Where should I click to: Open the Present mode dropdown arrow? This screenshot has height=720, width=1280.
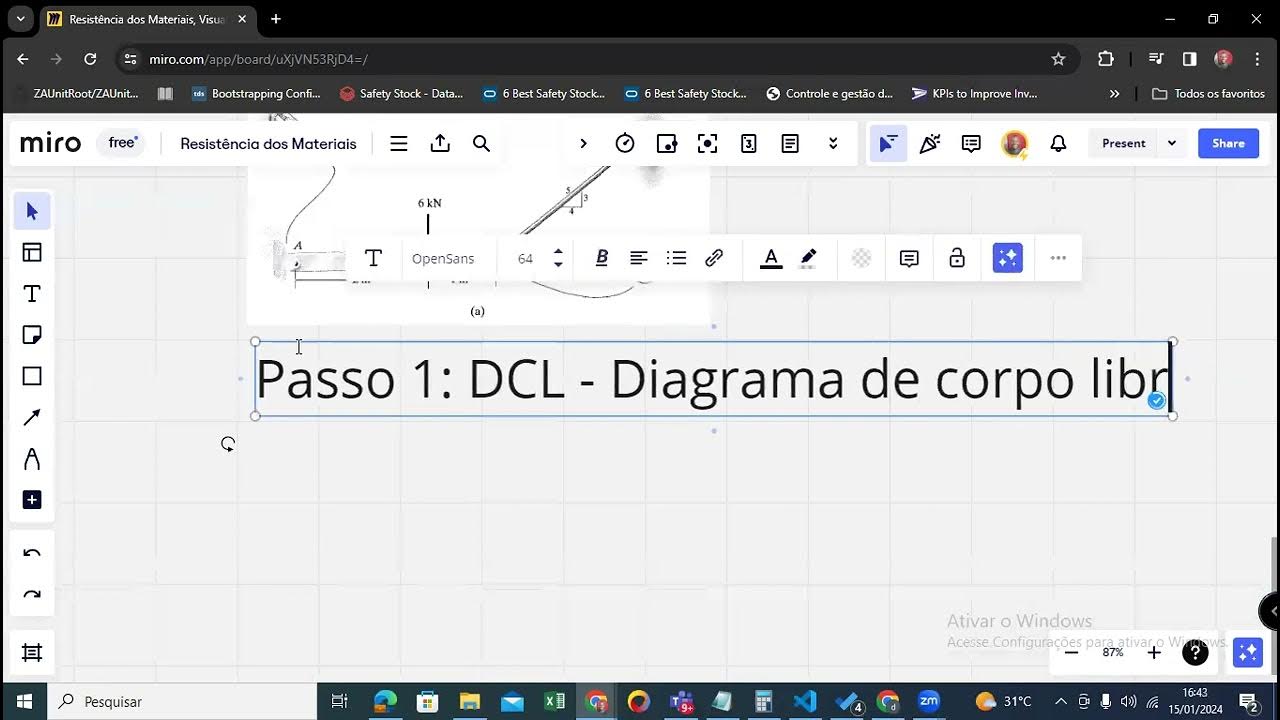[1170, 143]
